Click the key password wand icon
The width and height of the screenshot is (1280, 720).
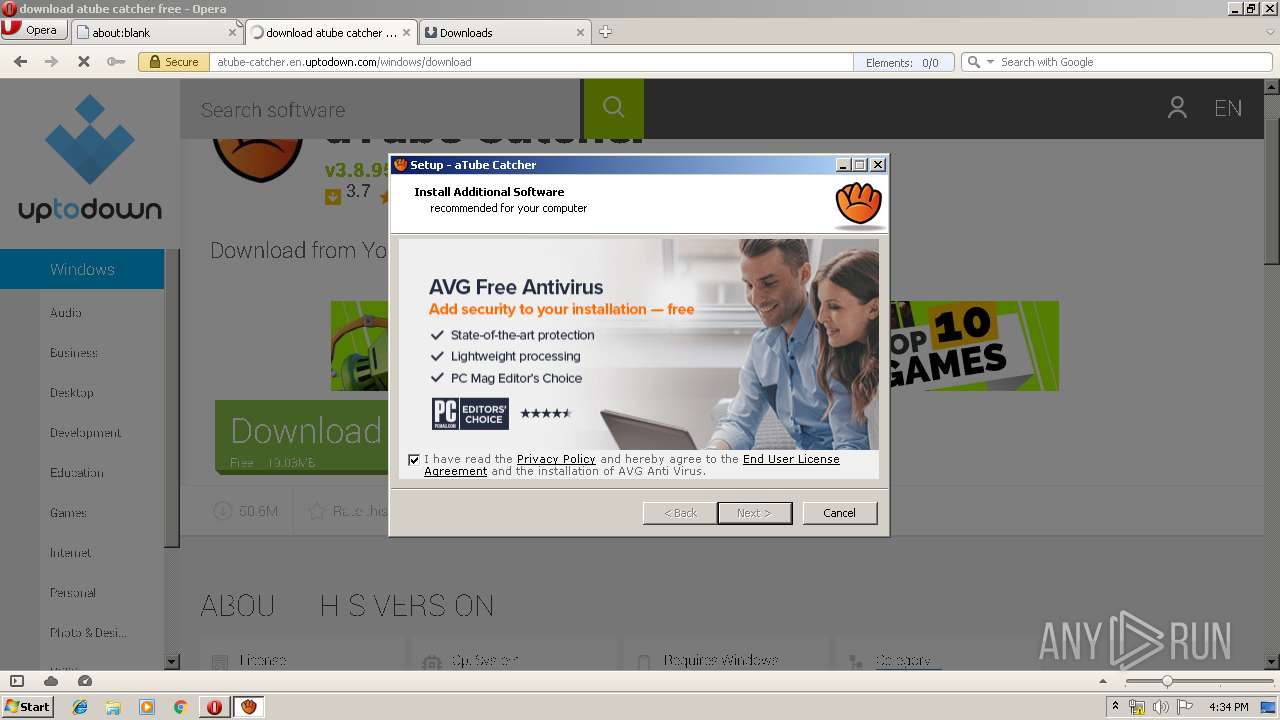pyautogui.click(x=116, y=62)
